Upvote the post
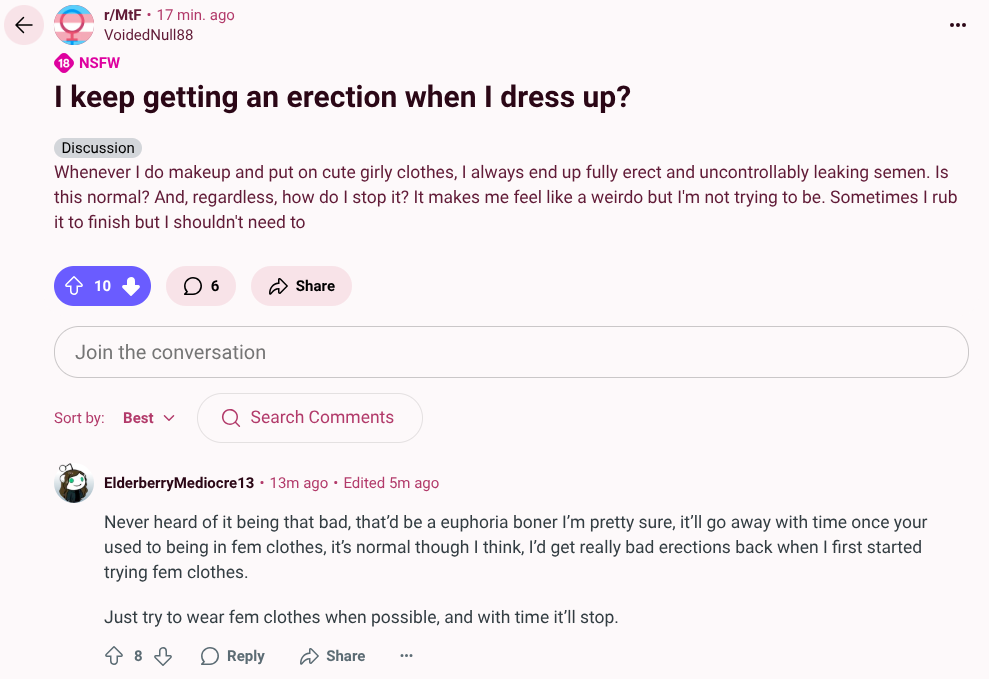Image resolution: width=989 pixels, height=679 pixels. click(x=74, y=286)
